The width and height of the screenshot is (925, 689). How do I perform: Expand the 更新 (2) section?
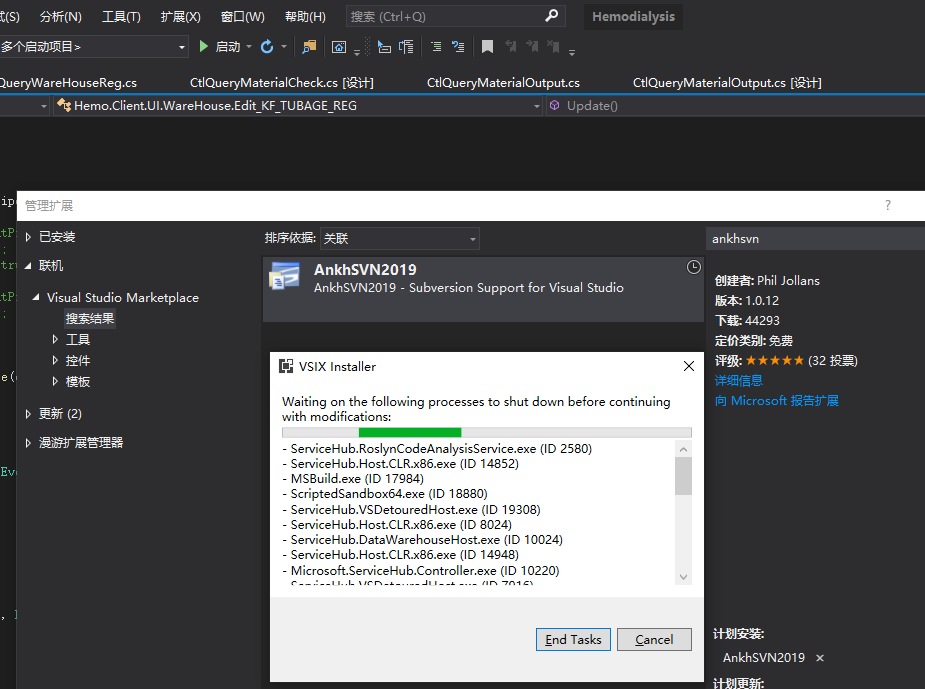coord(28,413)
